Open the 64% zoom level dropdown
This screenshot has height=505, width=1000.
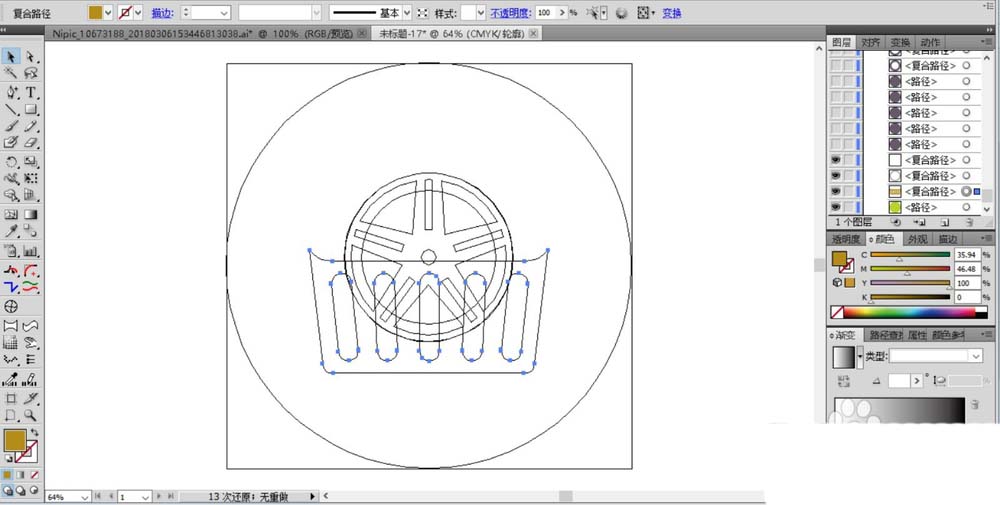(85, 497)
